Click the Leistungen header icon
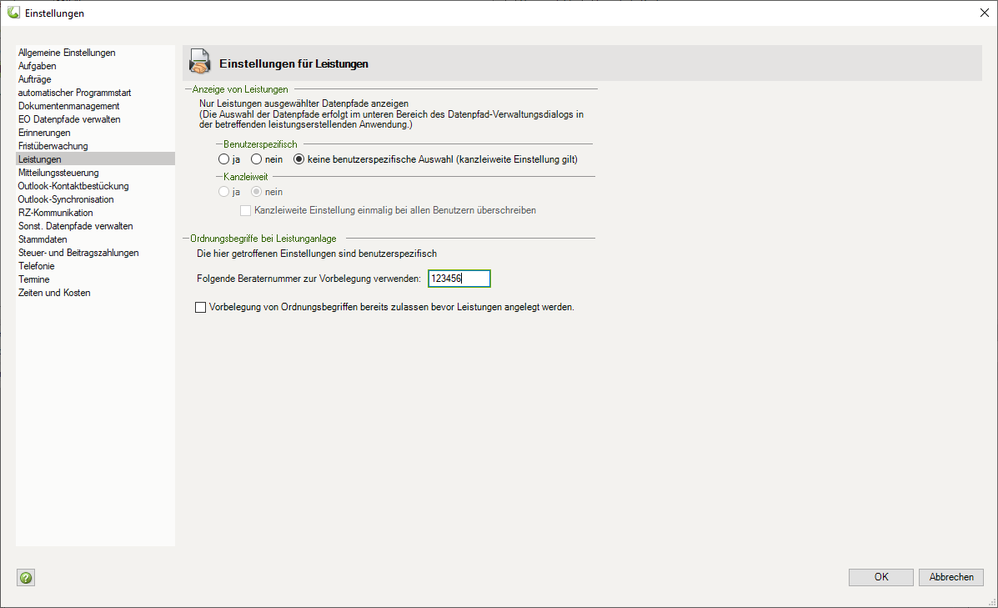Viewport: 998px width, 608px height. [200, 63]
